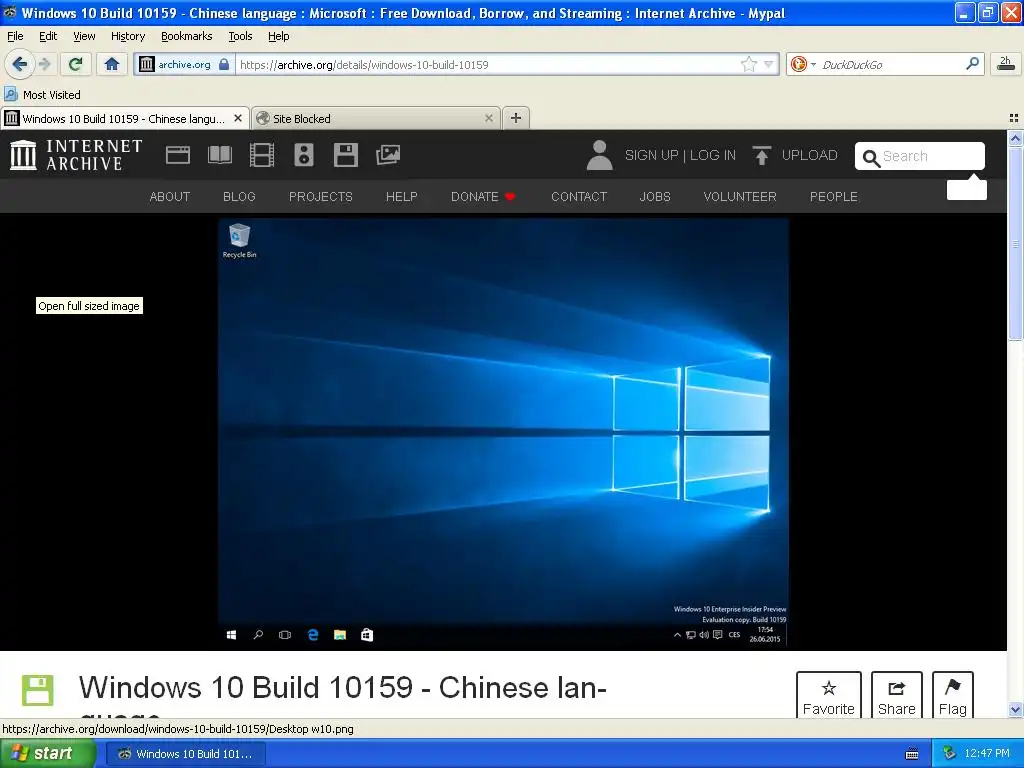Click the keyboard icon in the taskbar
The width and height of the screenshot is (1024, 768).
[x=912, y=754]
